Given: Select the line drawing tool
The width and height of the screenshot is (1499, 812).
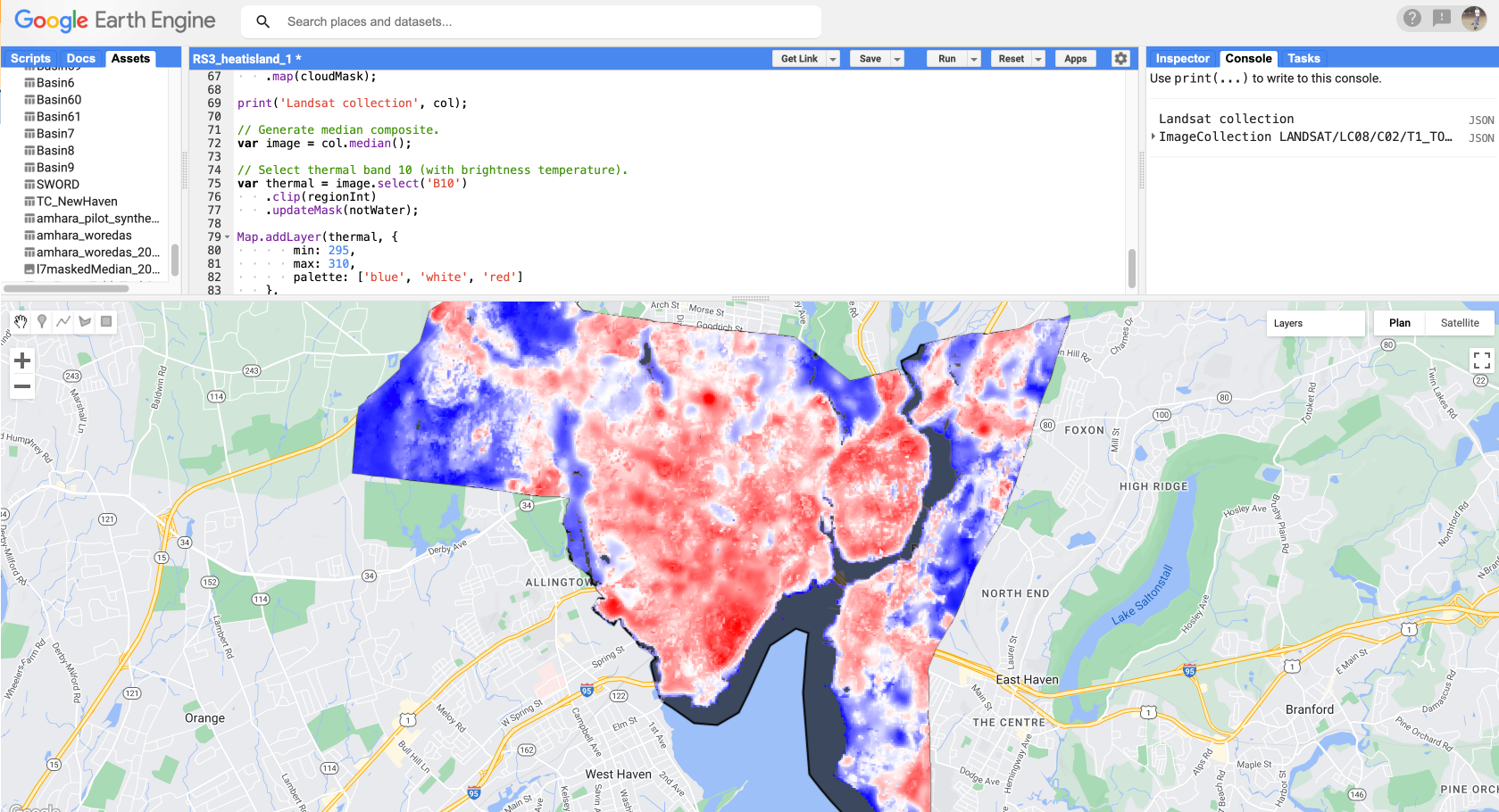Looking at the screenshot, I should (x=62, y=322).
